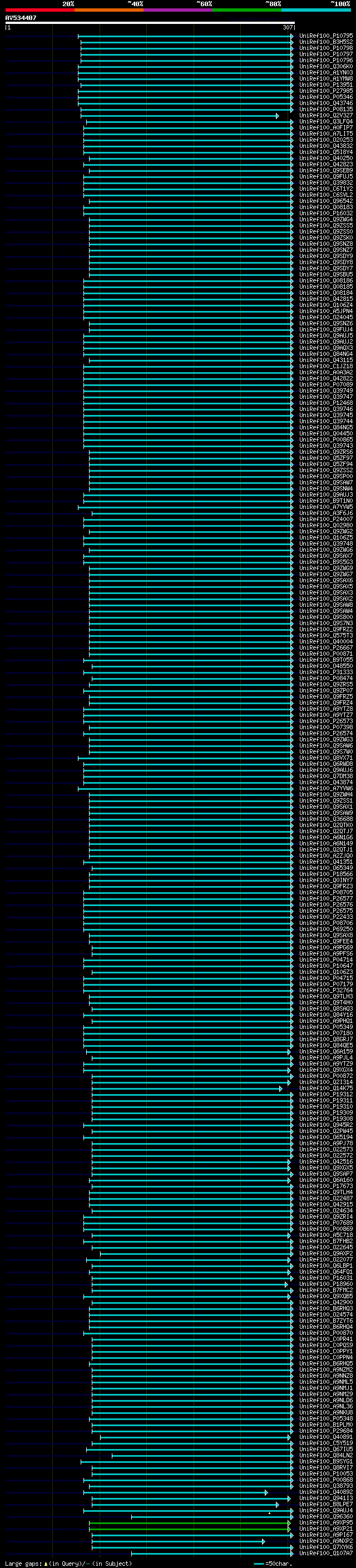Select hit label UniRef100_P16032
Screen dimensions: 356x1568
click(325, 213)
